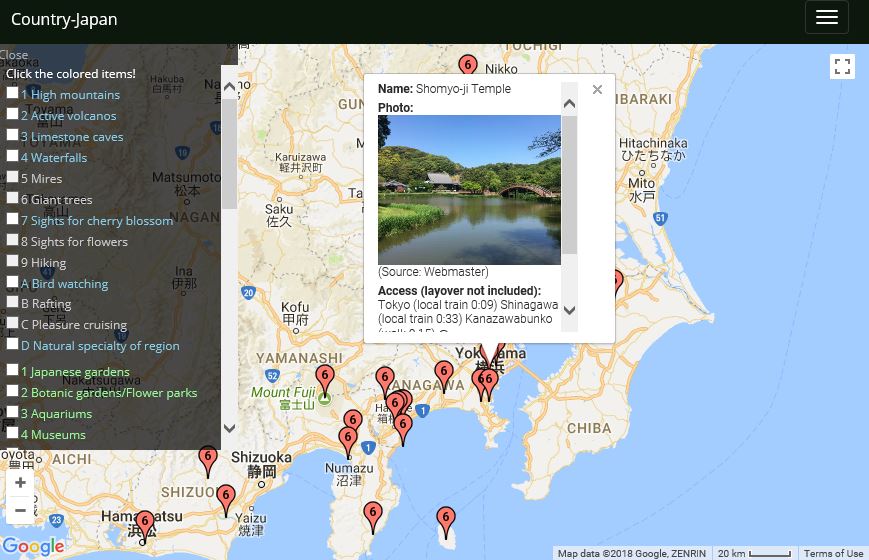The image size is (869, 560).
Task: Enable the High mountains checkbox
Action: 12,93
